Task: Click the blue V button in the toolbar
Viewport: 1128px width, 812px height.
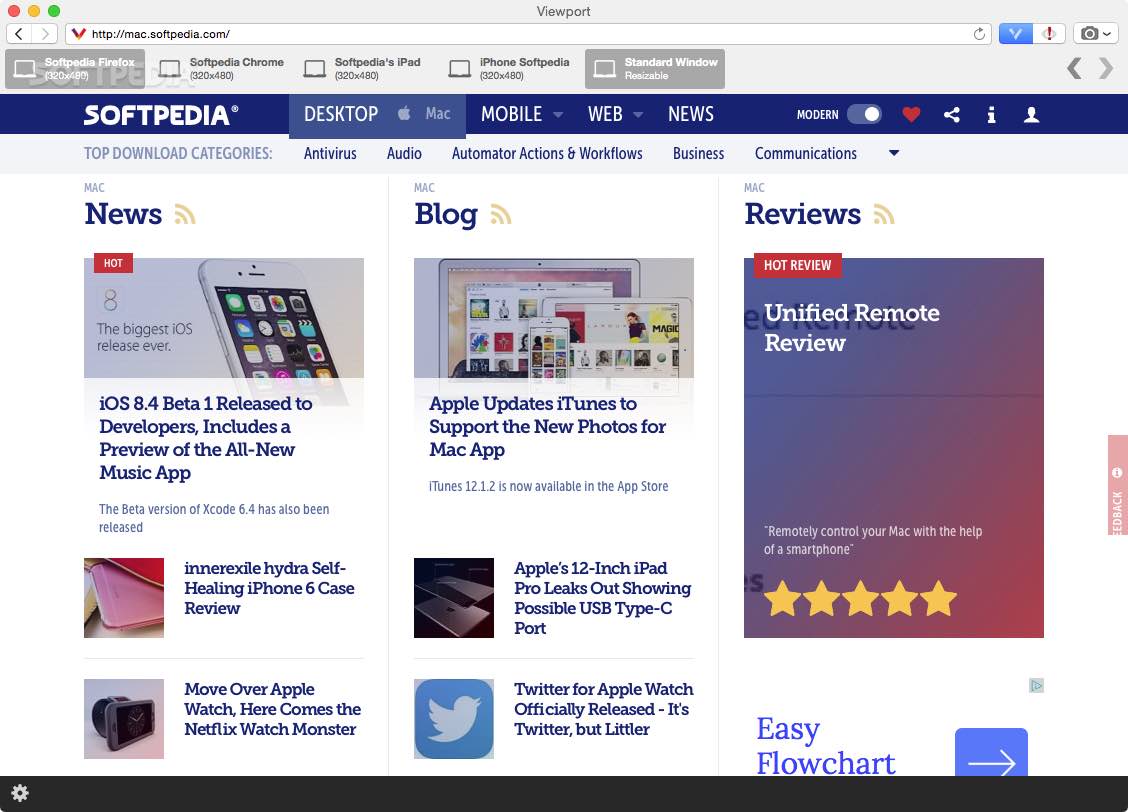Action: (1015, 34)
